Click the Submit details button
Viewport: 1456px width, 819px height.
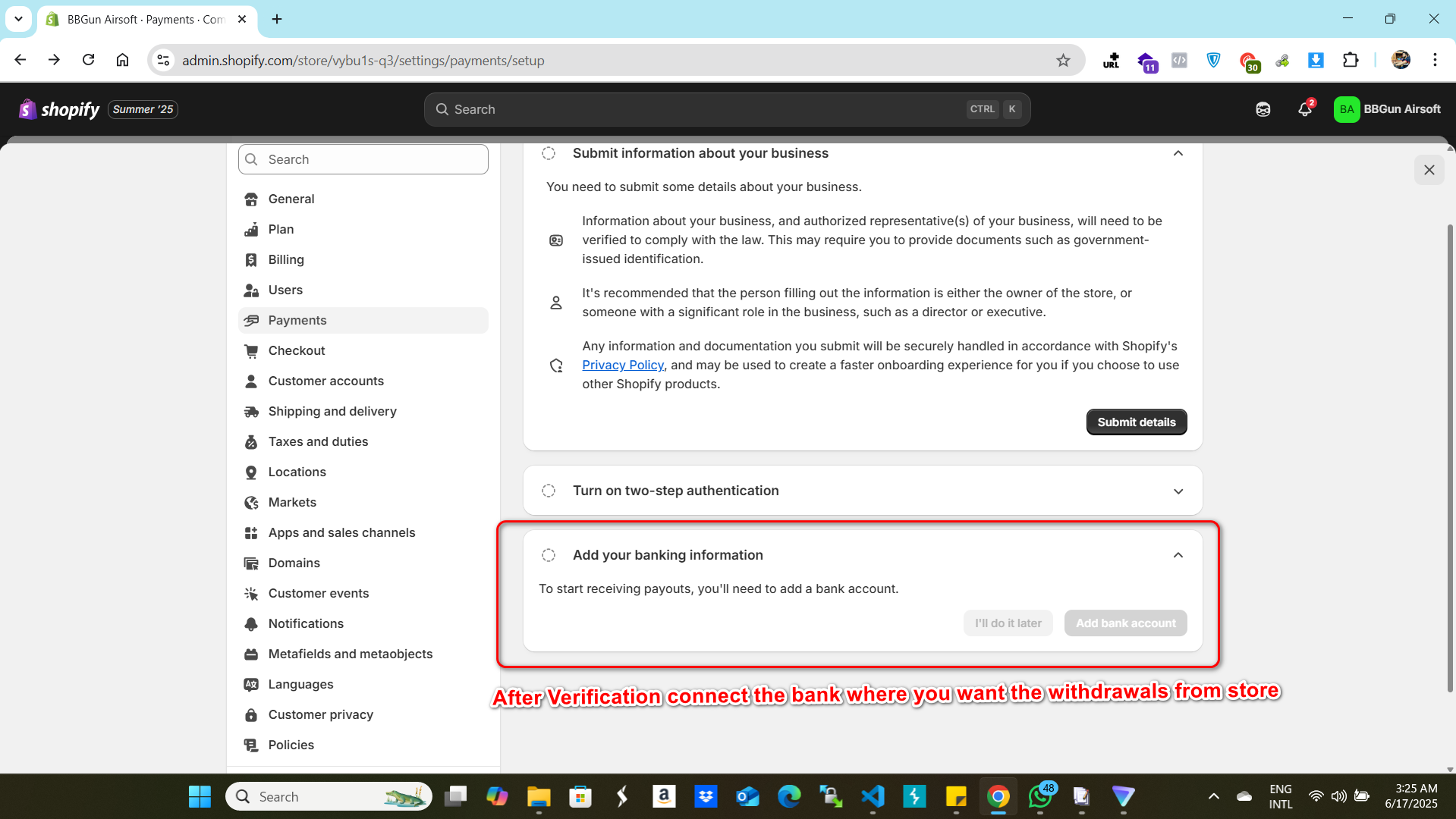pos(1136,422)
